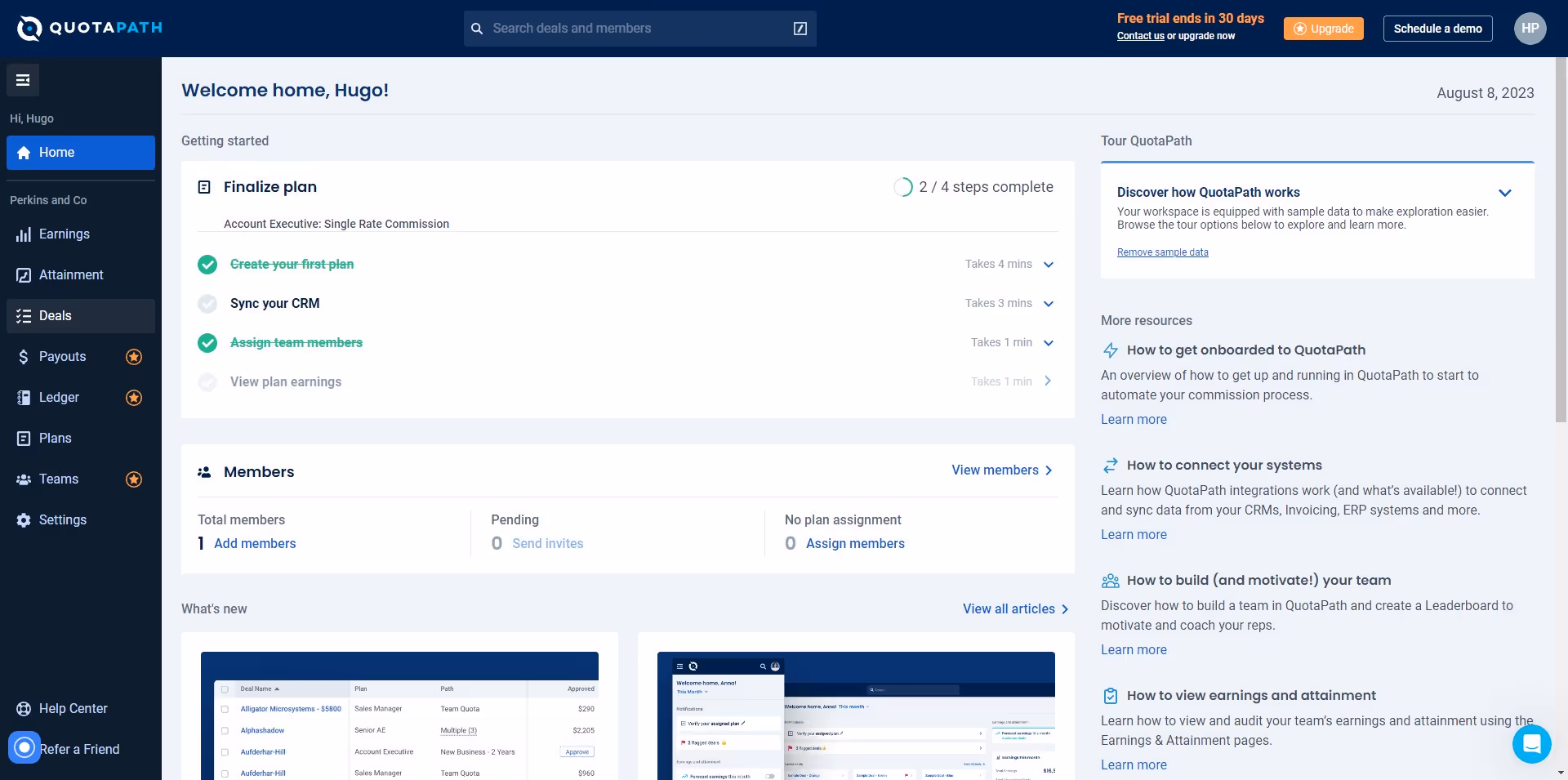Click Schedule a demo button
The width and height of the screenshot is (1568, 780).
[1437, 29]
